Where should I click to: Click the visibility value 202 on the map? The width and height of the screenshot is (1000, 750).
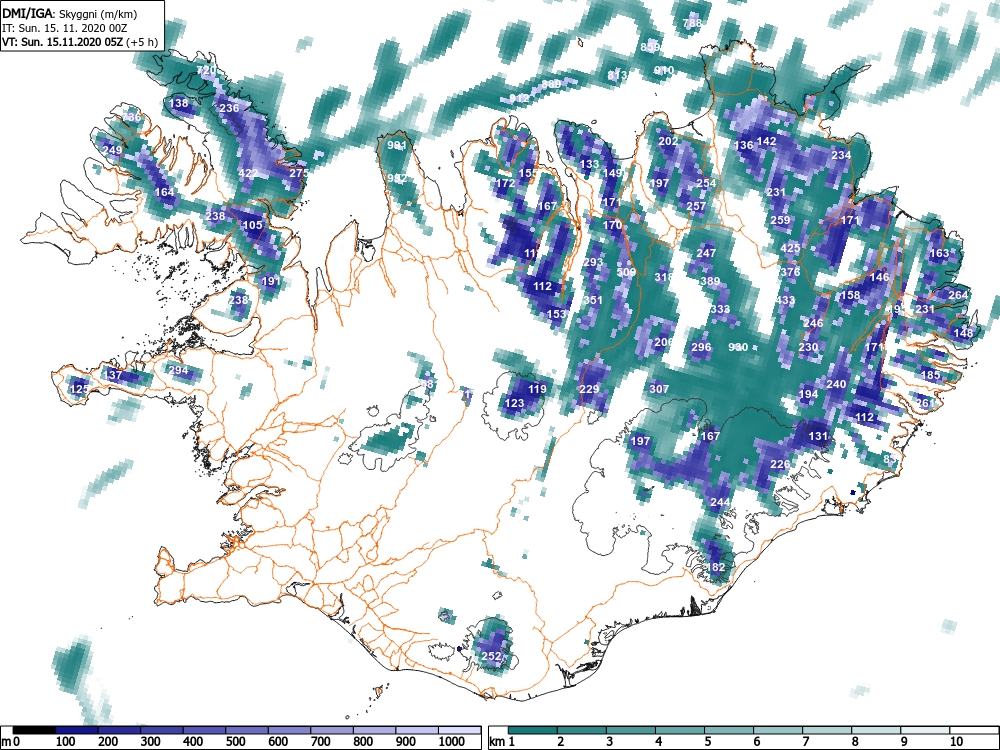[x=668, y=141]
